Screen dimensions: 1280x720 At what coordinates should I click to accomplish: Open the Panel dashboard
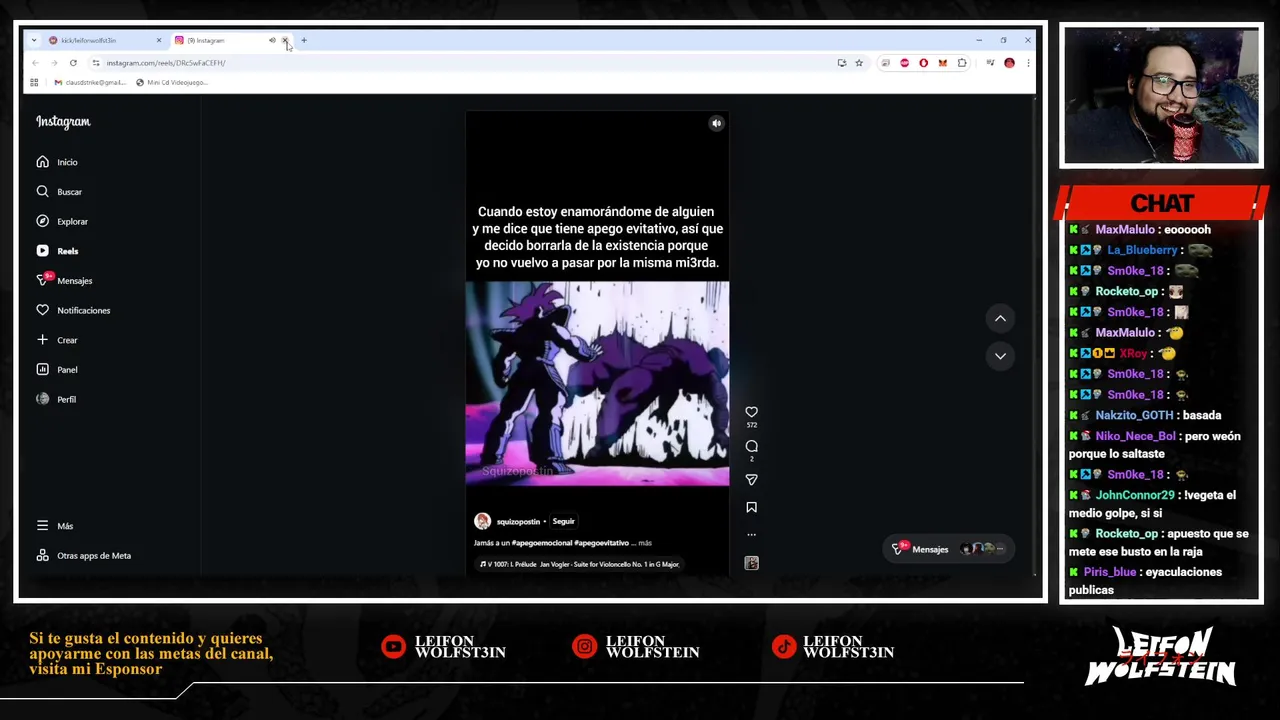pyautogui.click(x=57, y=369)
